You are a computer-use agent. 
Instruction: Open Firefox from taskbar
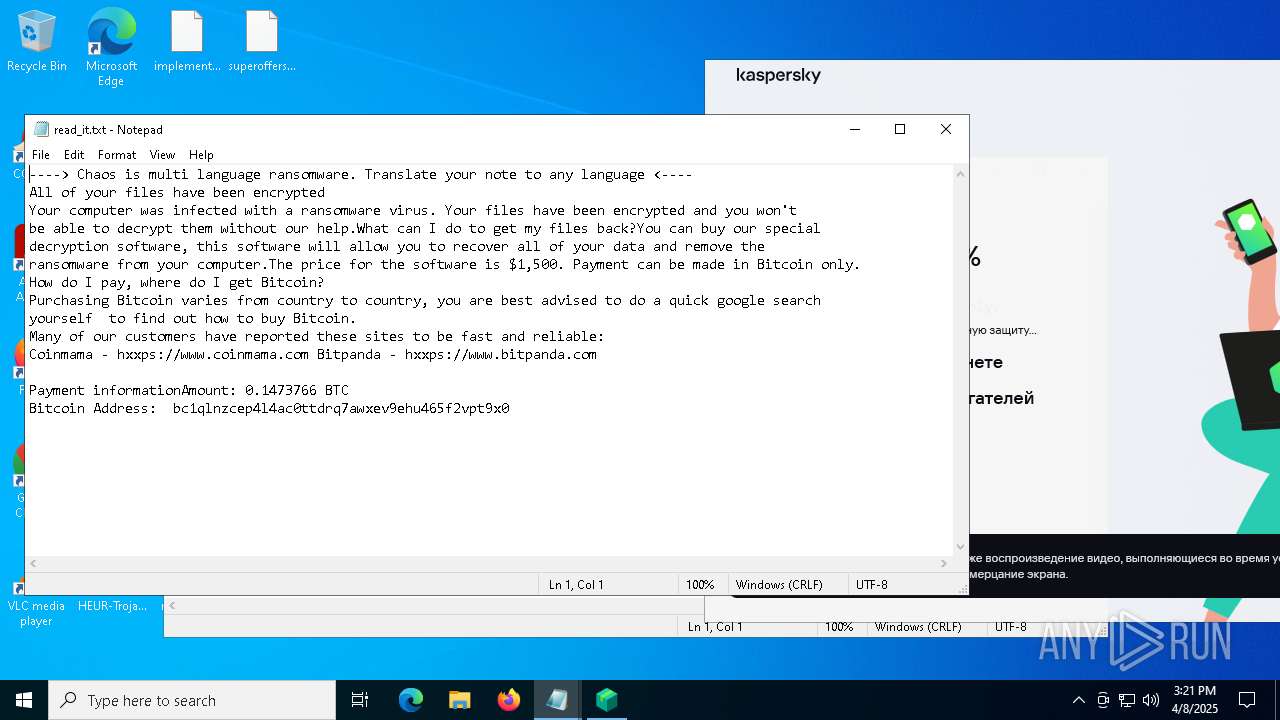click(x=509, y=700)
